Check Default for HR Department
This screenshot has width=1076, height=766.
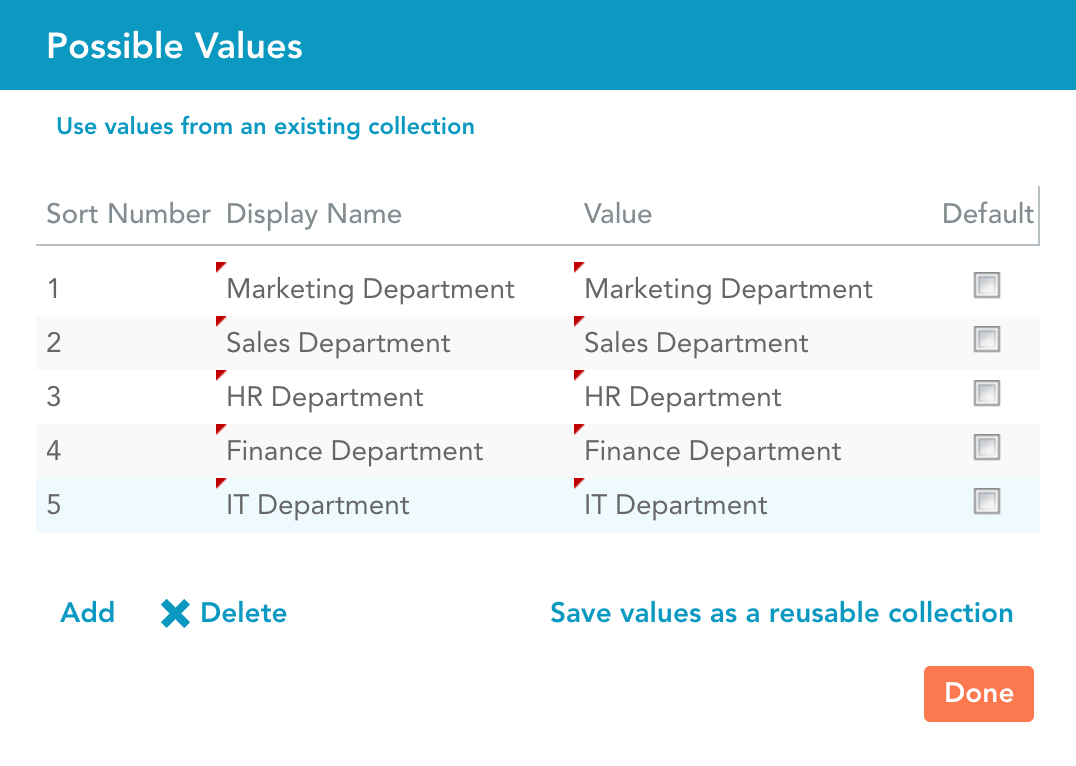(987, 393)
